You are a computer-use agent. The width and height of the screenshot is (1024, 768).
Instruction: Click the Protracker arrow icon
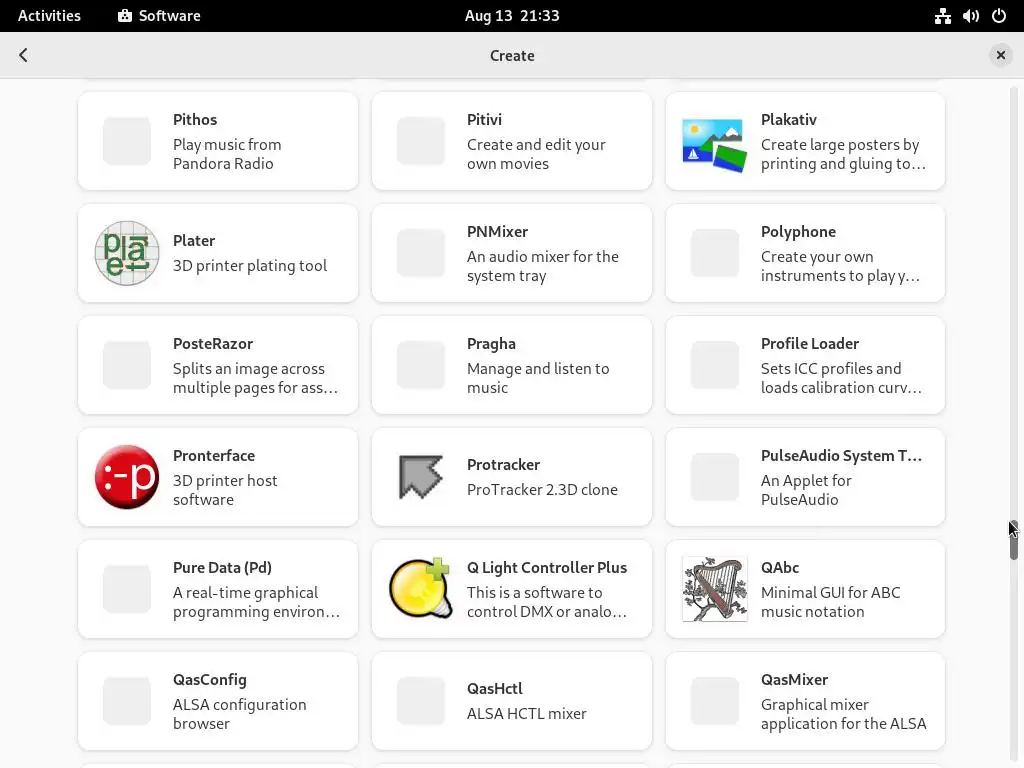point(421,477)
